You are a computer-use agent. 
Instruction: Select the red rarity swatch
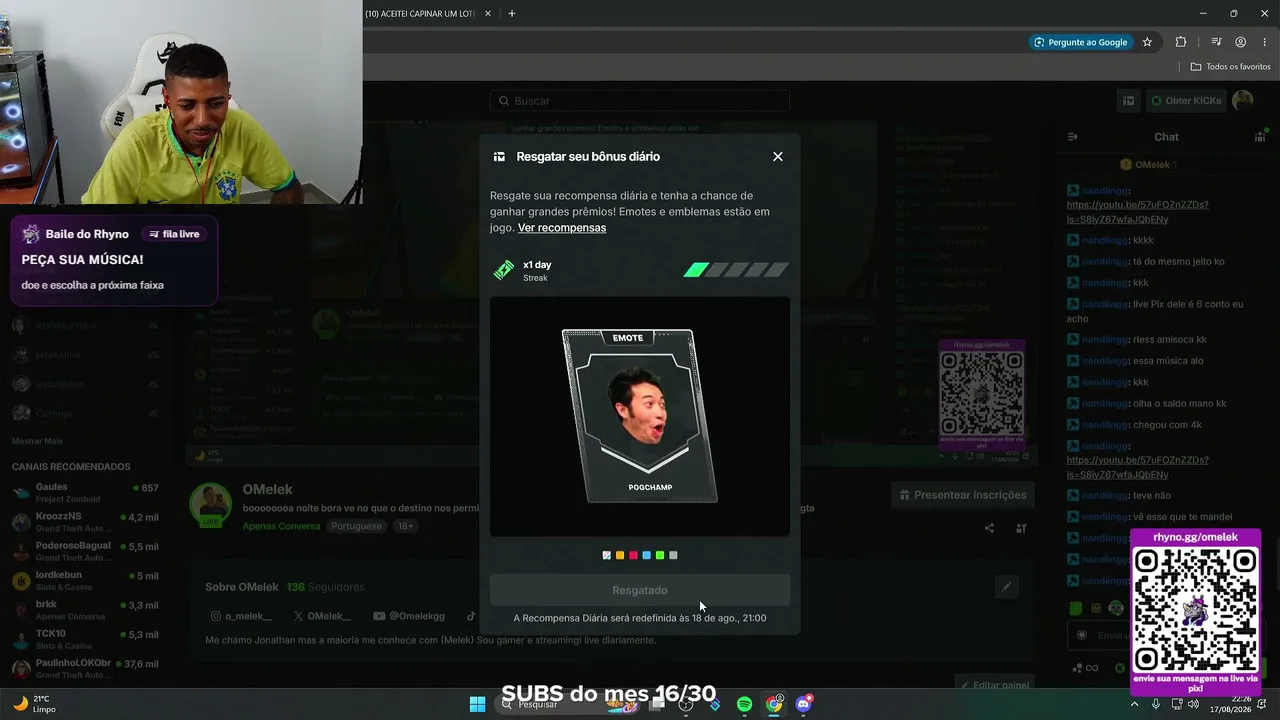(x=633, y=555)
